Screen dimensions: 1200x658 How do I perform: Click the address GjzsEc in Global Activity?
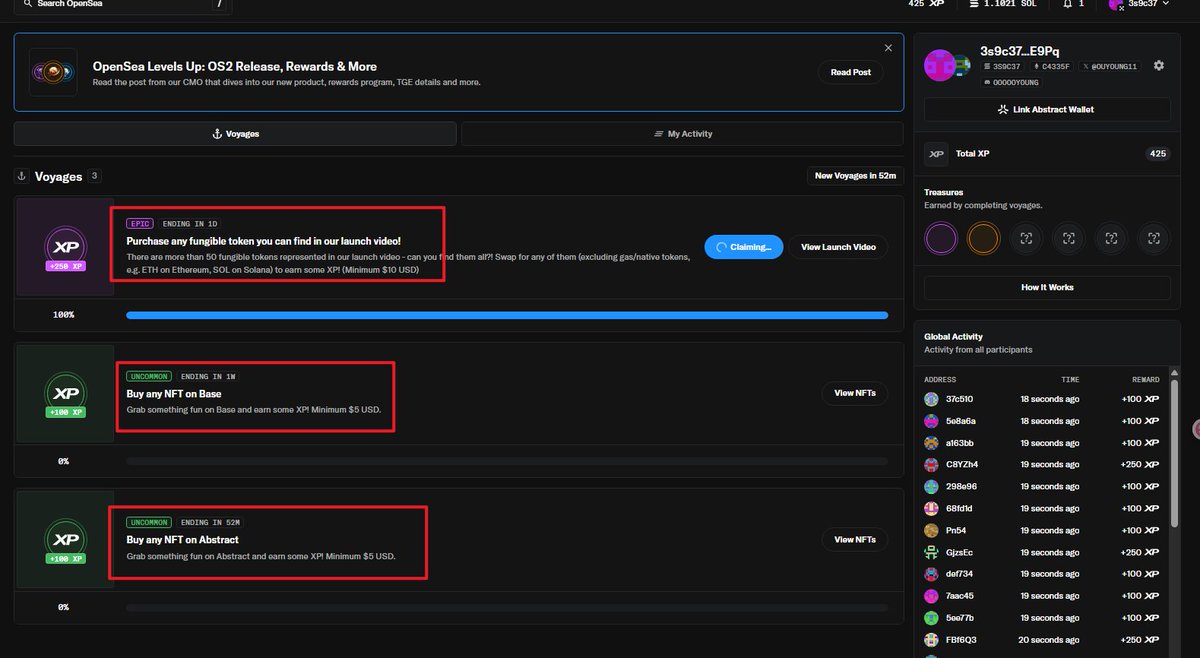pyautogui.click(x=959, y=552)
